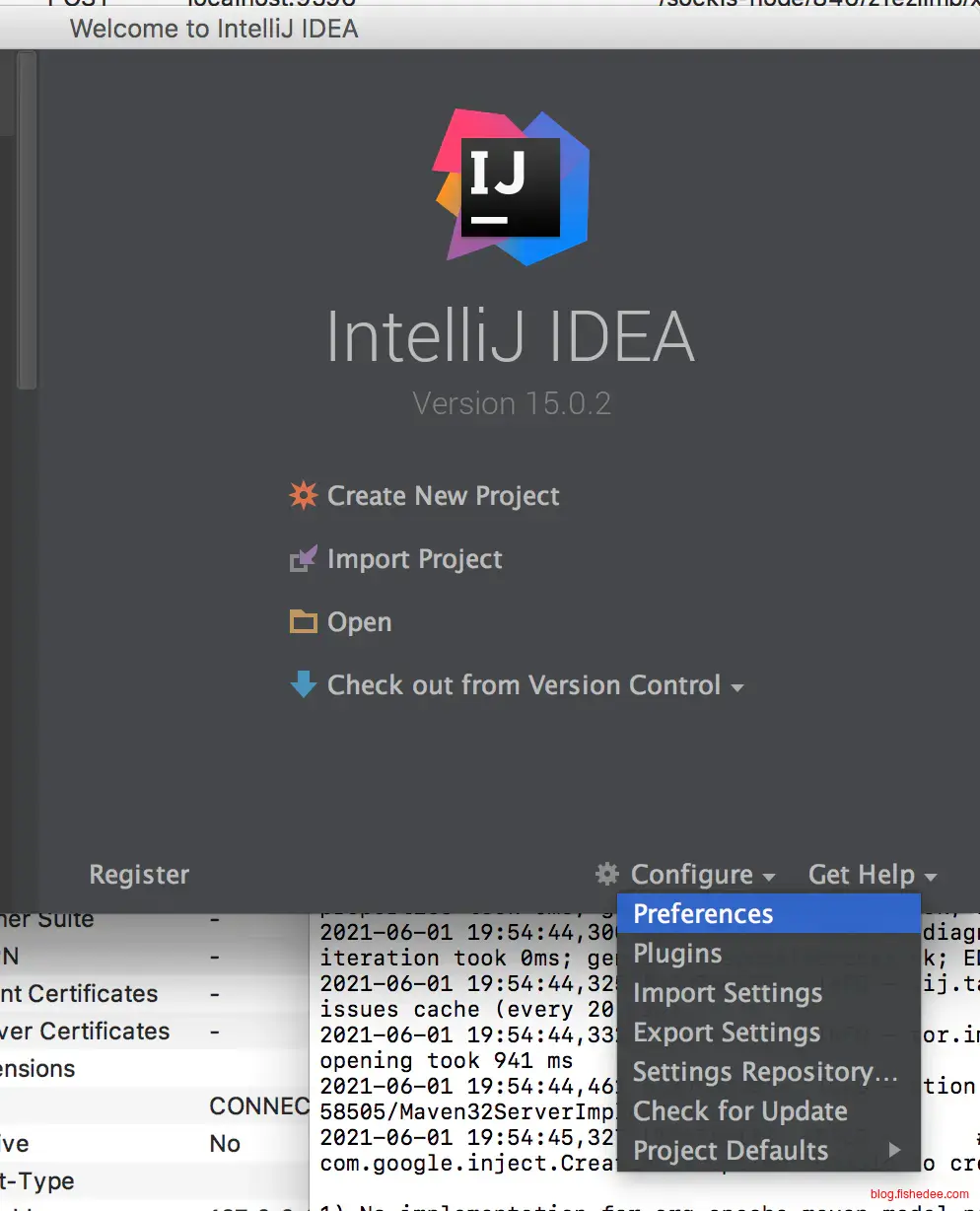Open the Get Help dropdown

click(x=872, y=875)
